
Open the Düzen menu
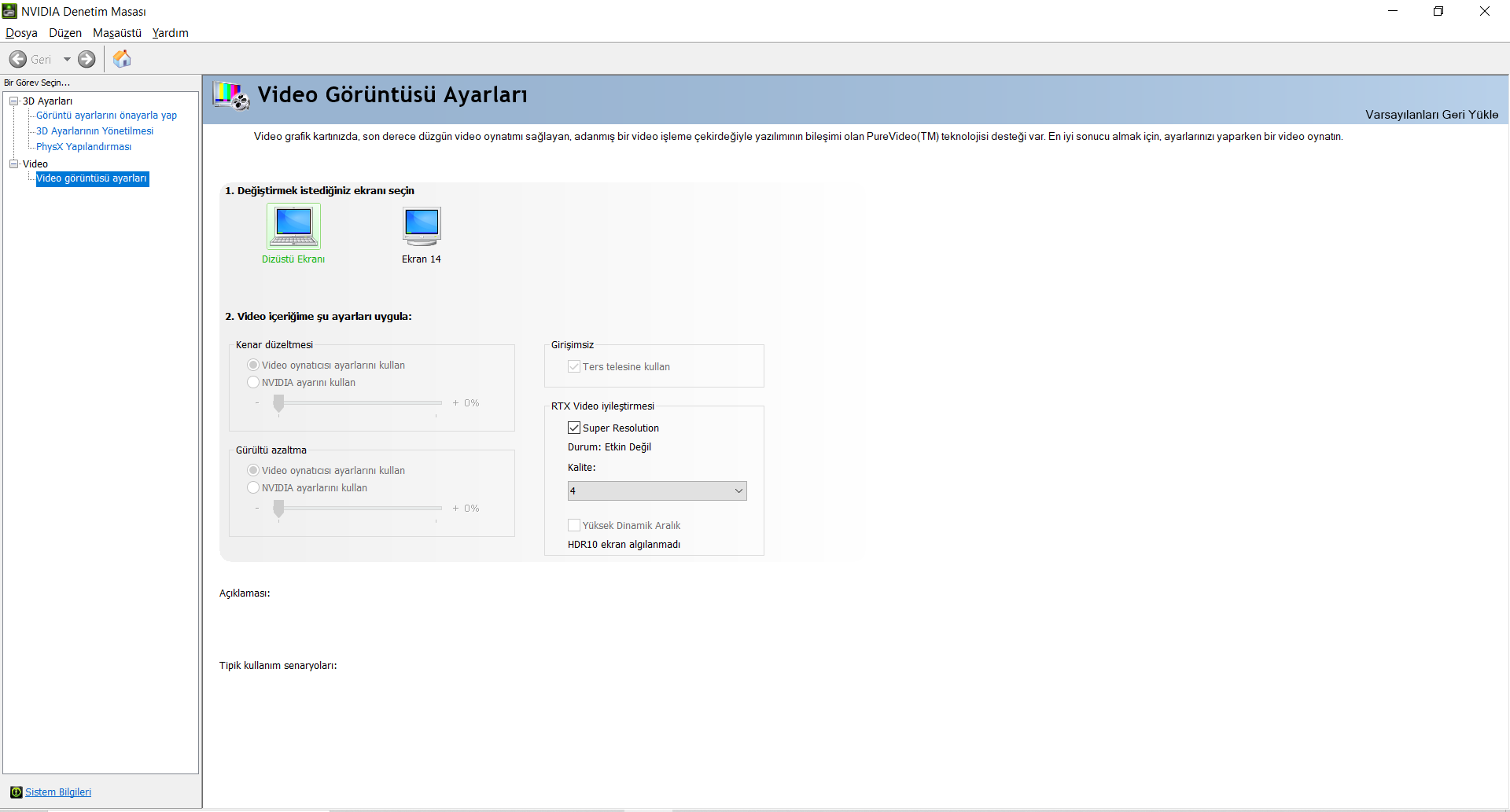65,33
